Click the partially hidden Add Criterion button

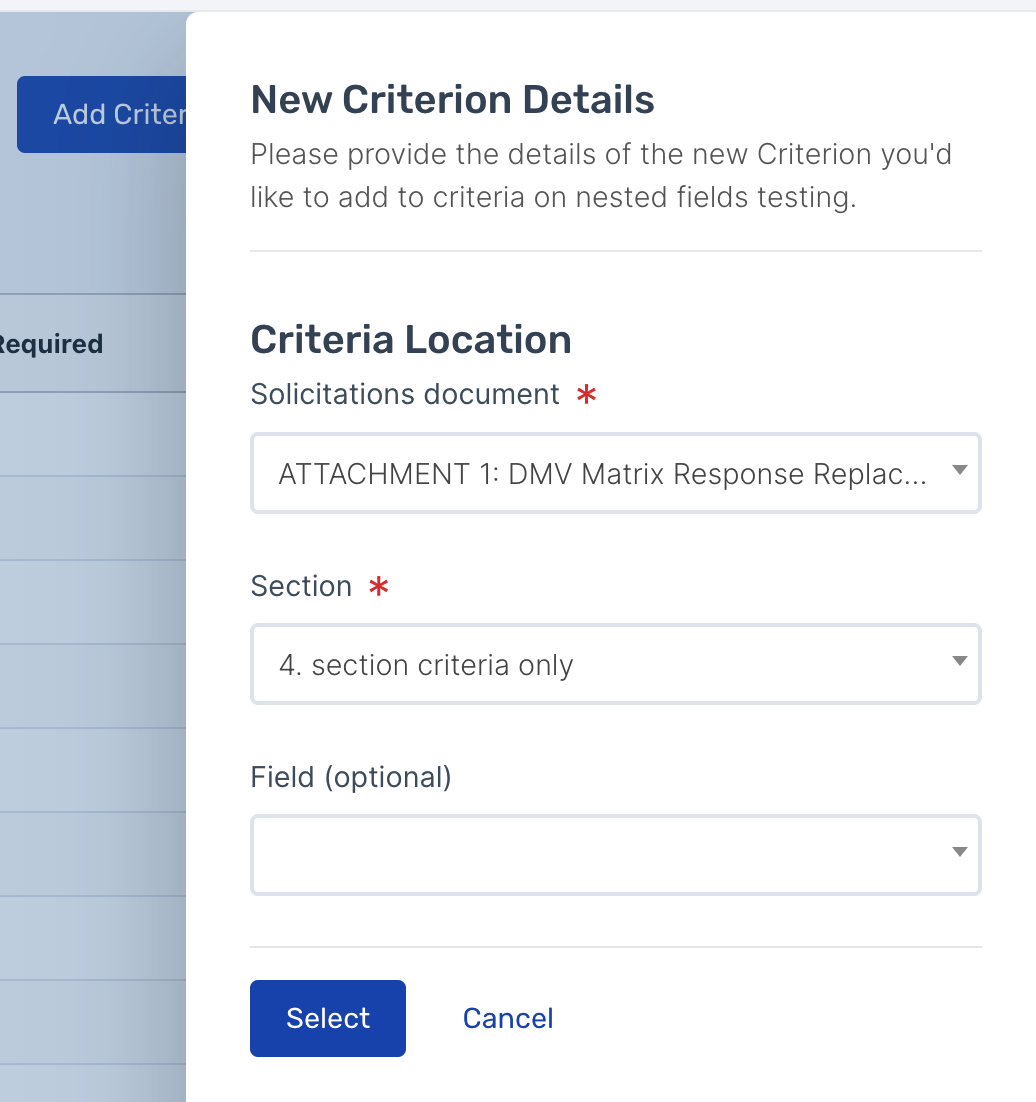click(102, 115)
